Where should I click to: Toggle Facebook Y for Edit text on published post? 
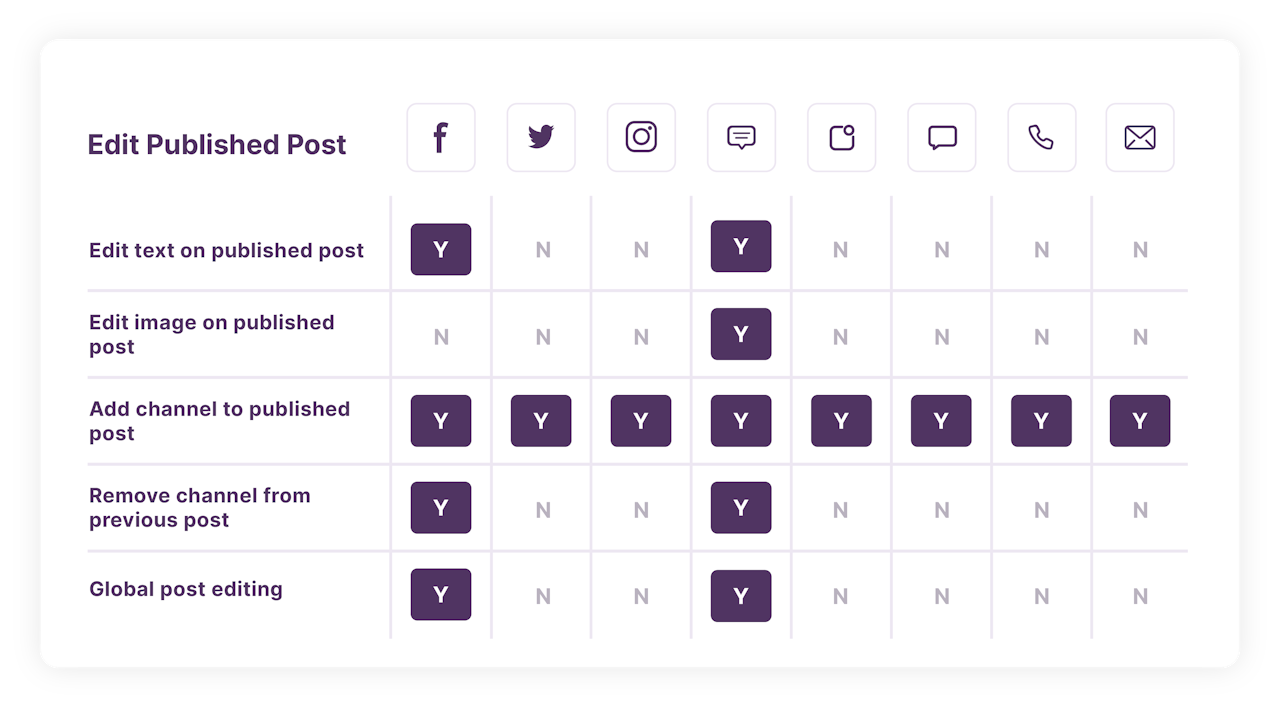441,250
